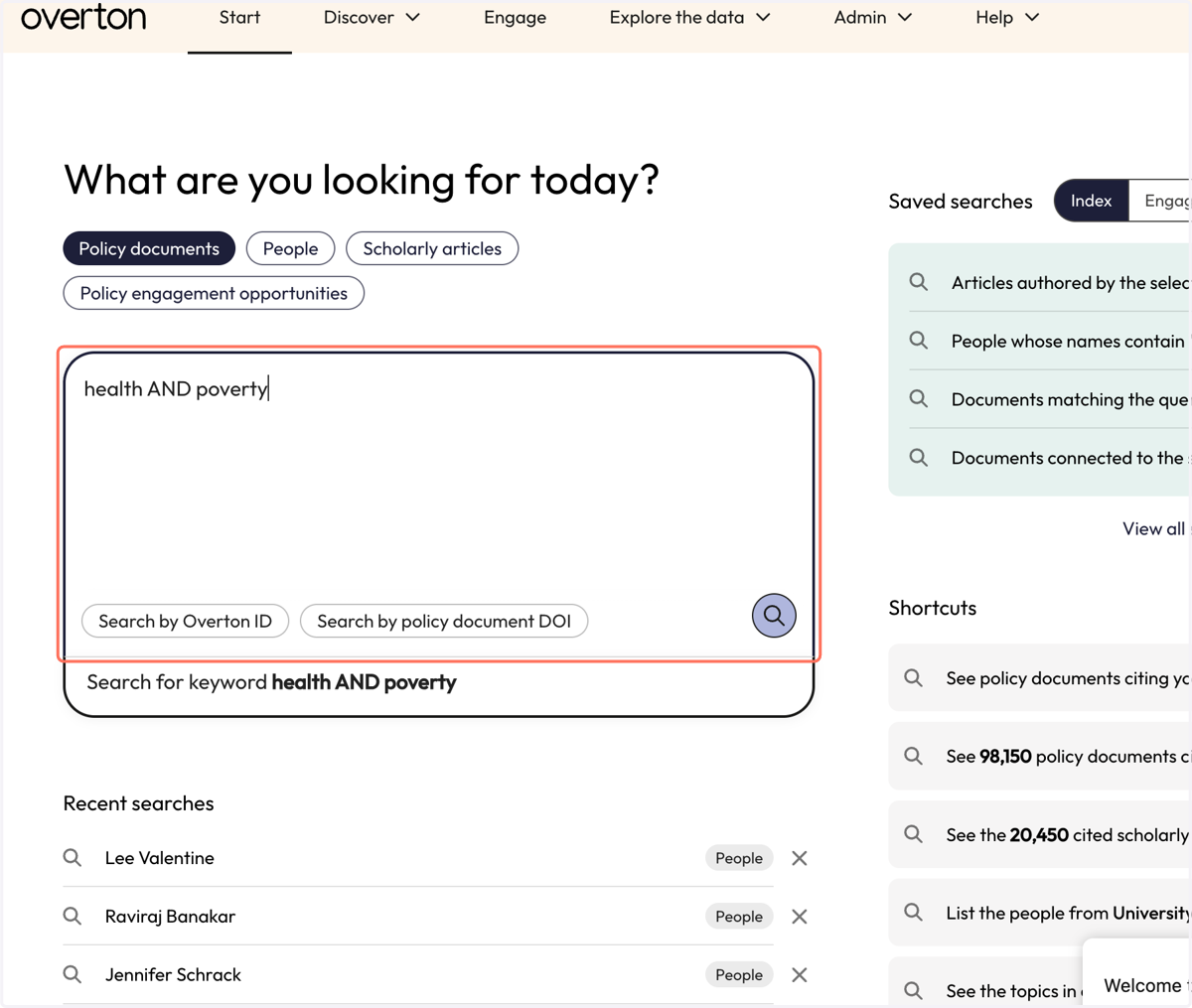Click magnifier in 'List the people from University' shortcut
Screen dimensions: 1192x1008
tap(914, 912)
